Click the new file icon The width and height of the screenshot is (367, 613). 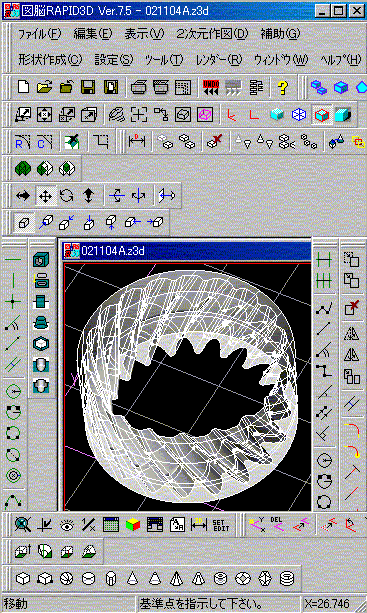23,87
